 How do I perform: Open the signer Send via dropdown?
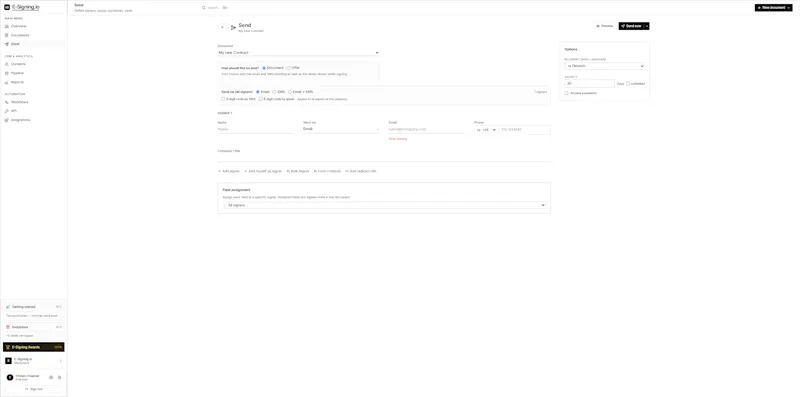point(341,129)
